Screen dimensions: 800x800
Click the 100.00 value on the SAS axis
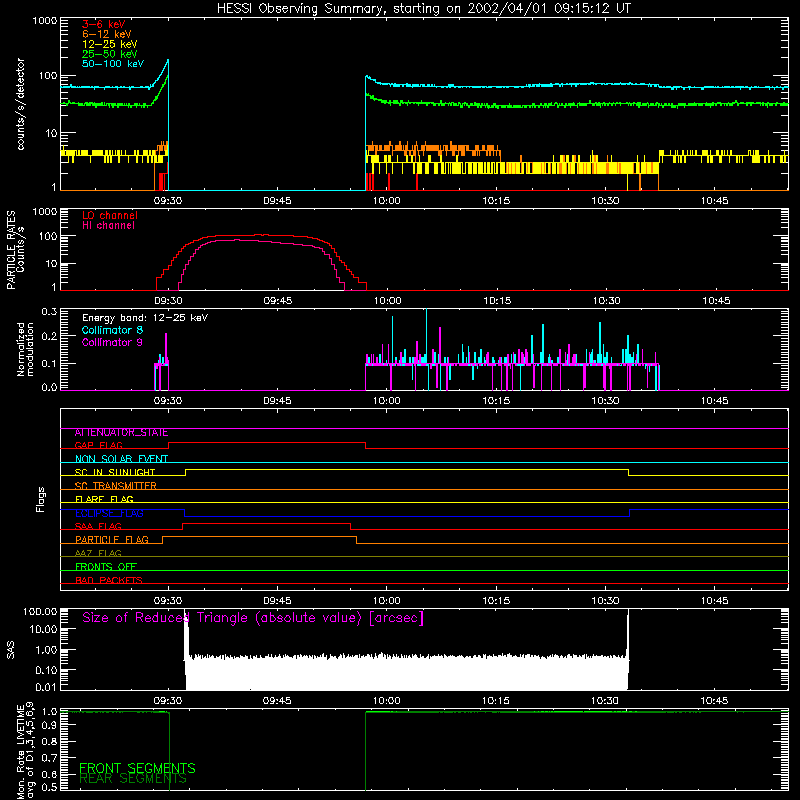[40, 611]
